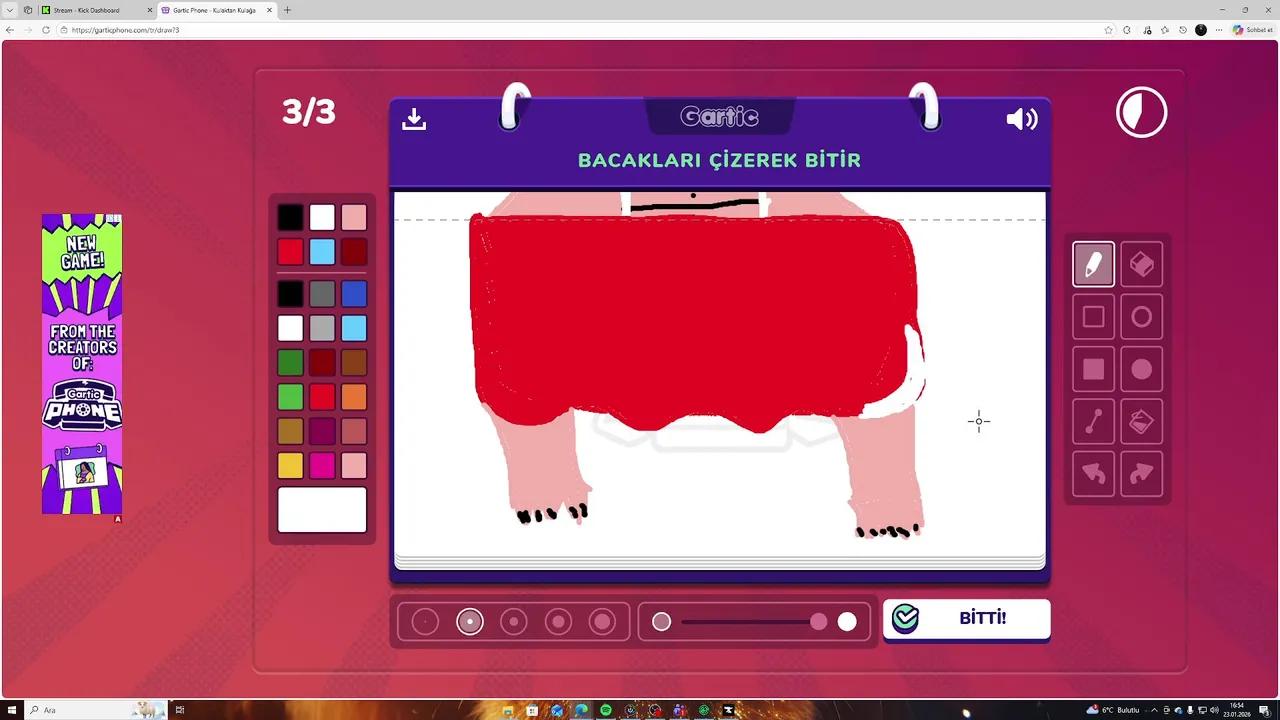Click the BİTTİ! done button
1280x720 pixels.
(x=966, y=619)
